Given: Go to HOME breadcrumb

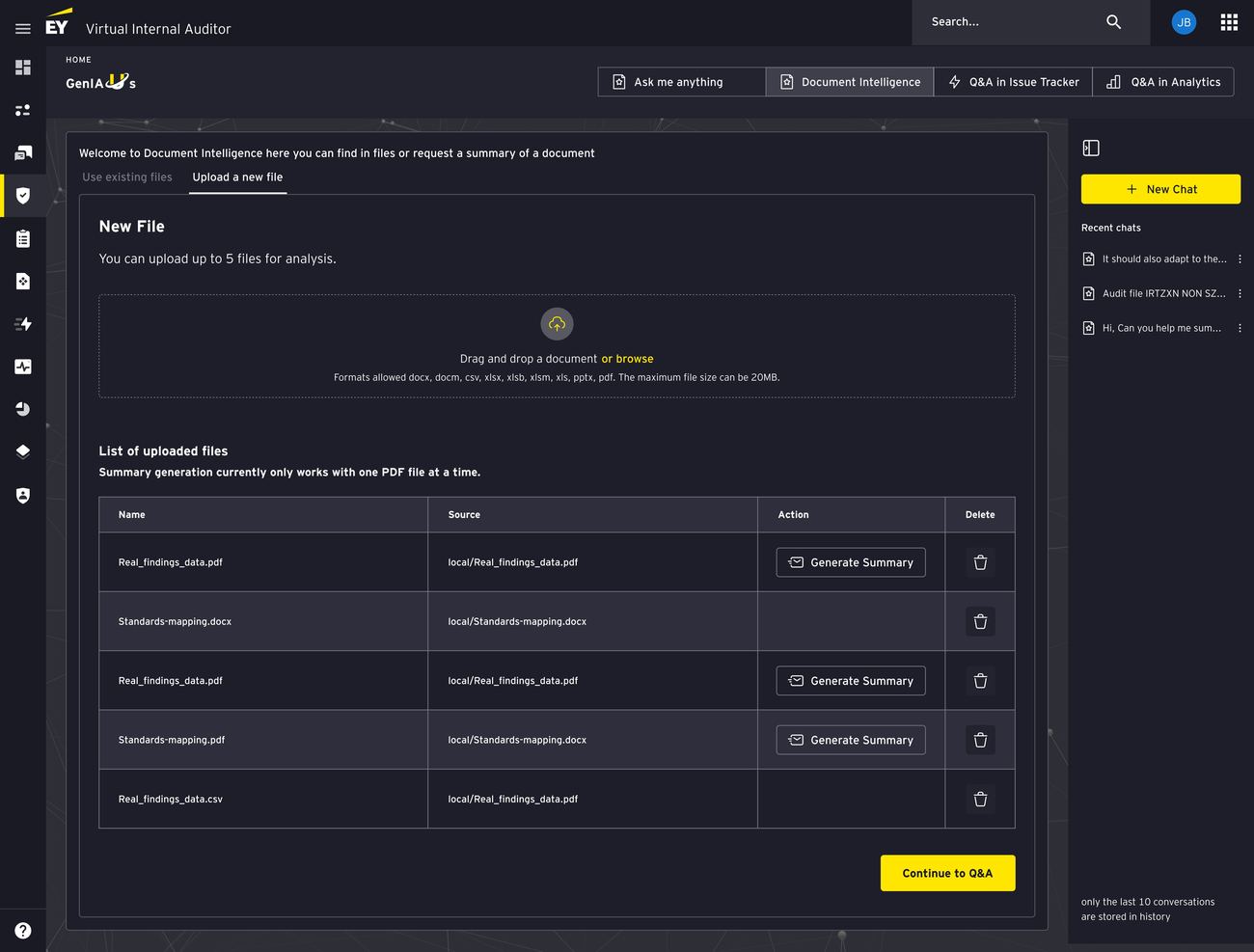Looking at the screenshot, I should 78,60.
